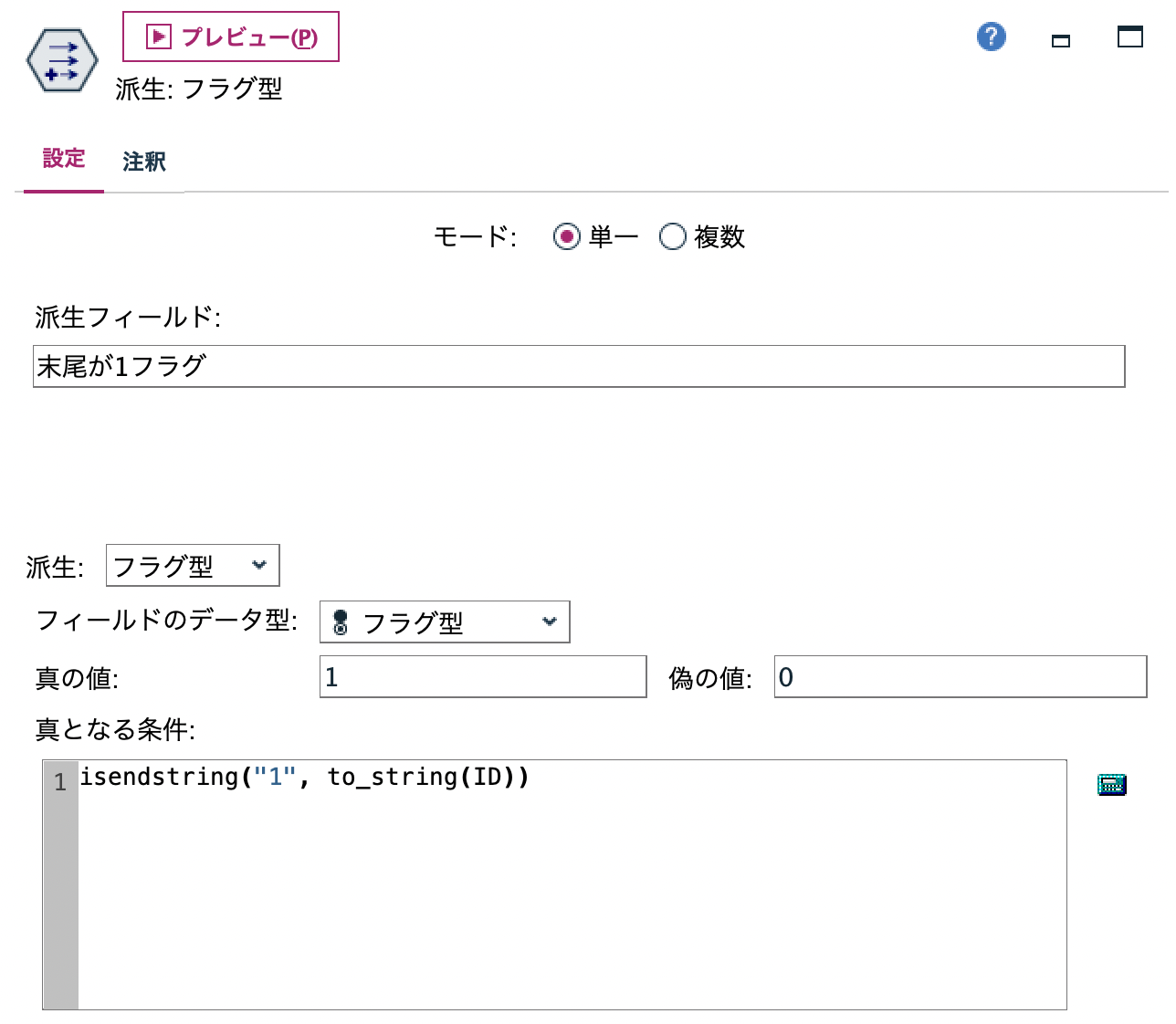Click inside the 偽の値 input field
Screen dimensions: 1176x1024
click(959, 675)
